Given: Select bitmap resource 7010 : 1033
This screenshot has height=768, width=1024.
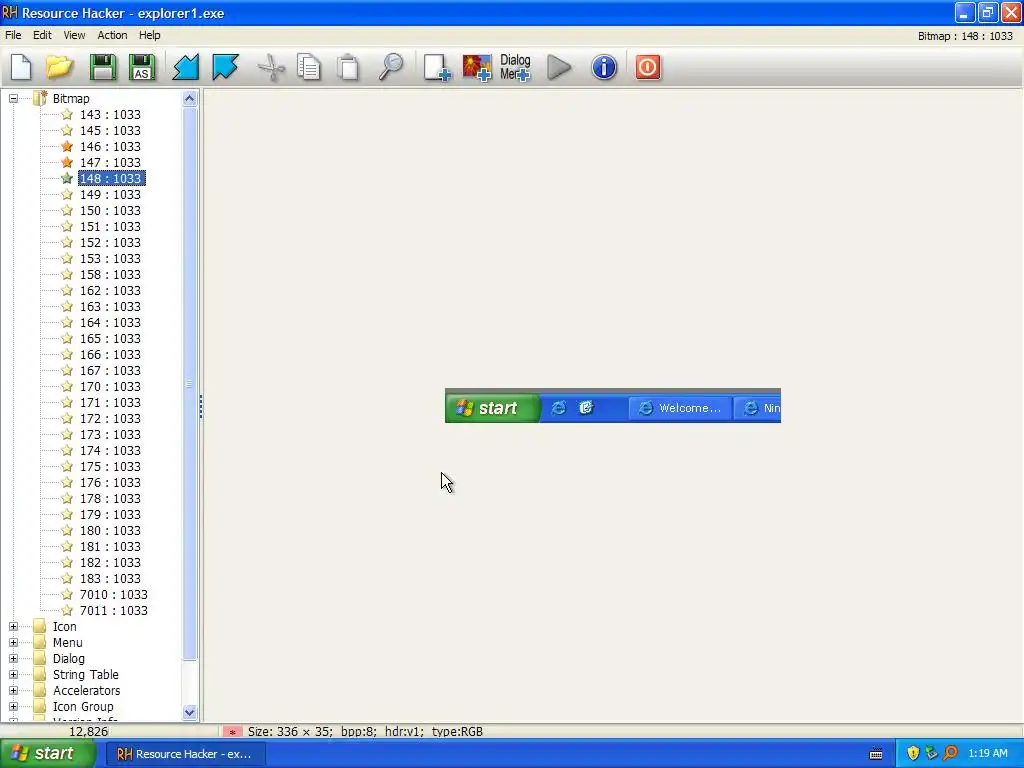Looking at the screenshot, I should point(114,594).
